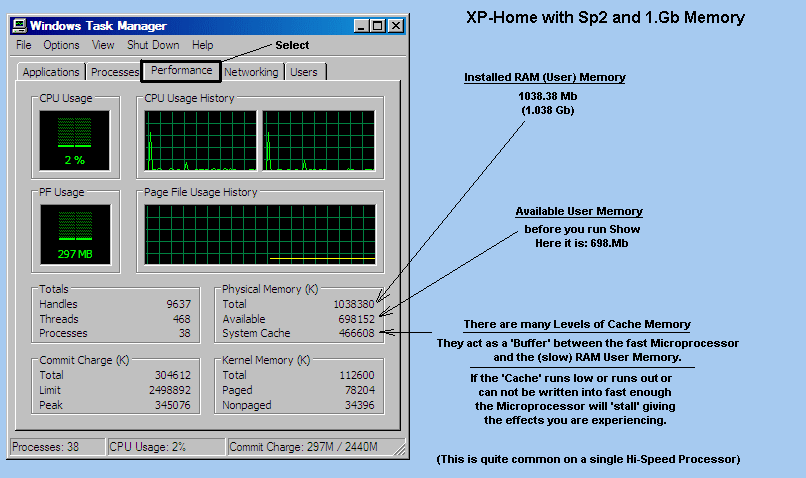Open the View menu
The image size is (806, 478).
tap(103, 45)
